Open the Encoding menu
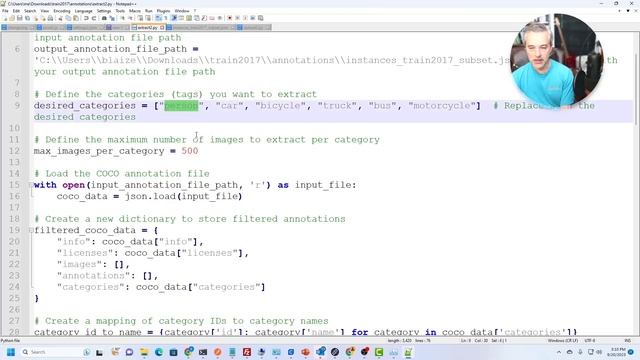This screenshot has width=640, height=360. point(62,11)
